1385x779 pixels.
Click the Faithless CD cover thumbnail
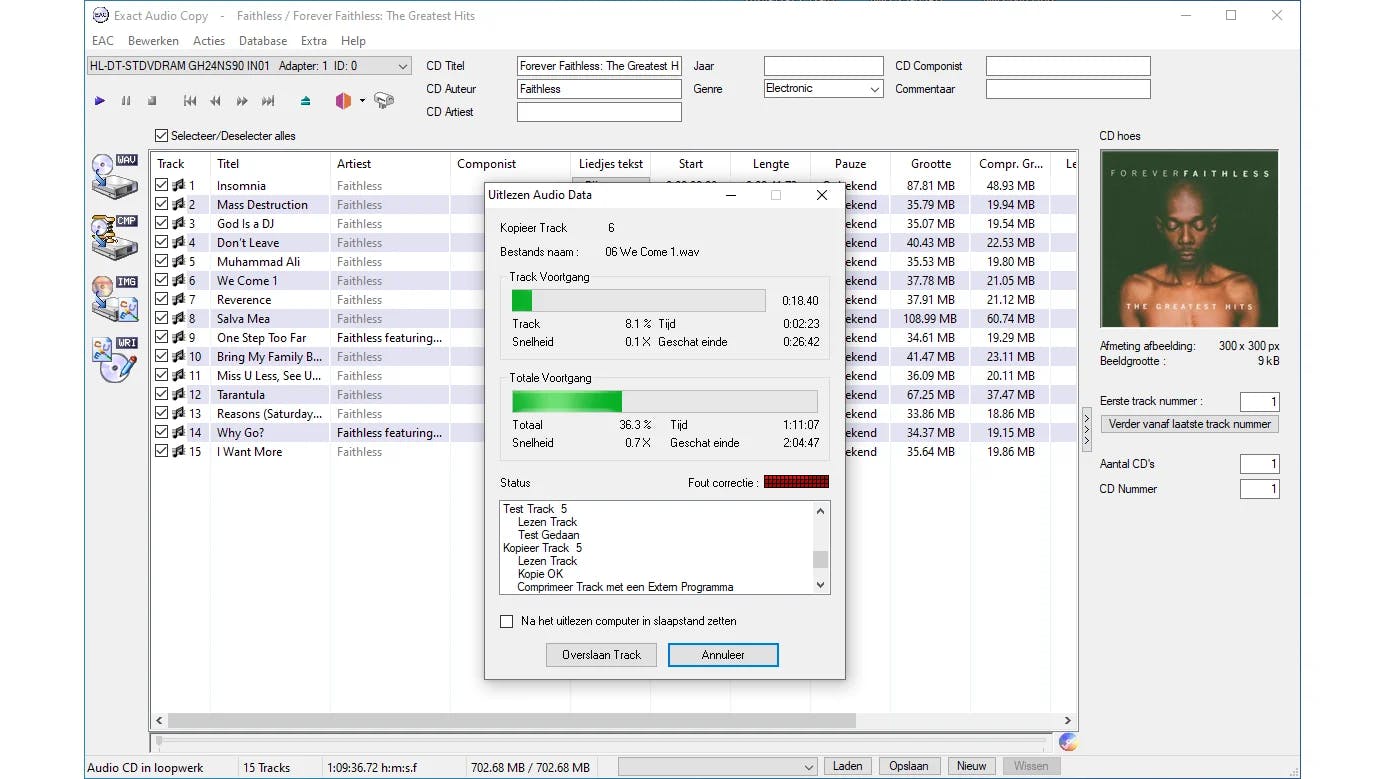[x=1189, y=239]
